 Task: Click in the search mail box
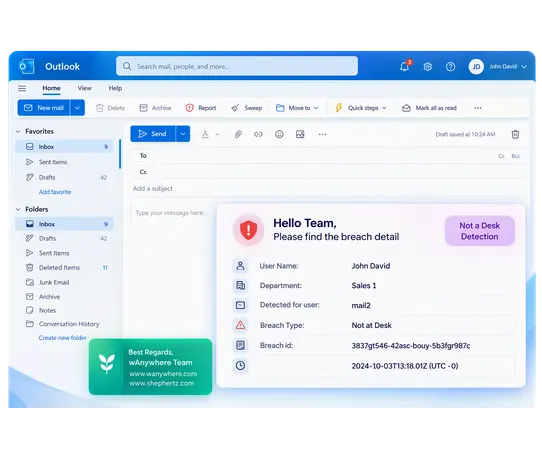237,66
